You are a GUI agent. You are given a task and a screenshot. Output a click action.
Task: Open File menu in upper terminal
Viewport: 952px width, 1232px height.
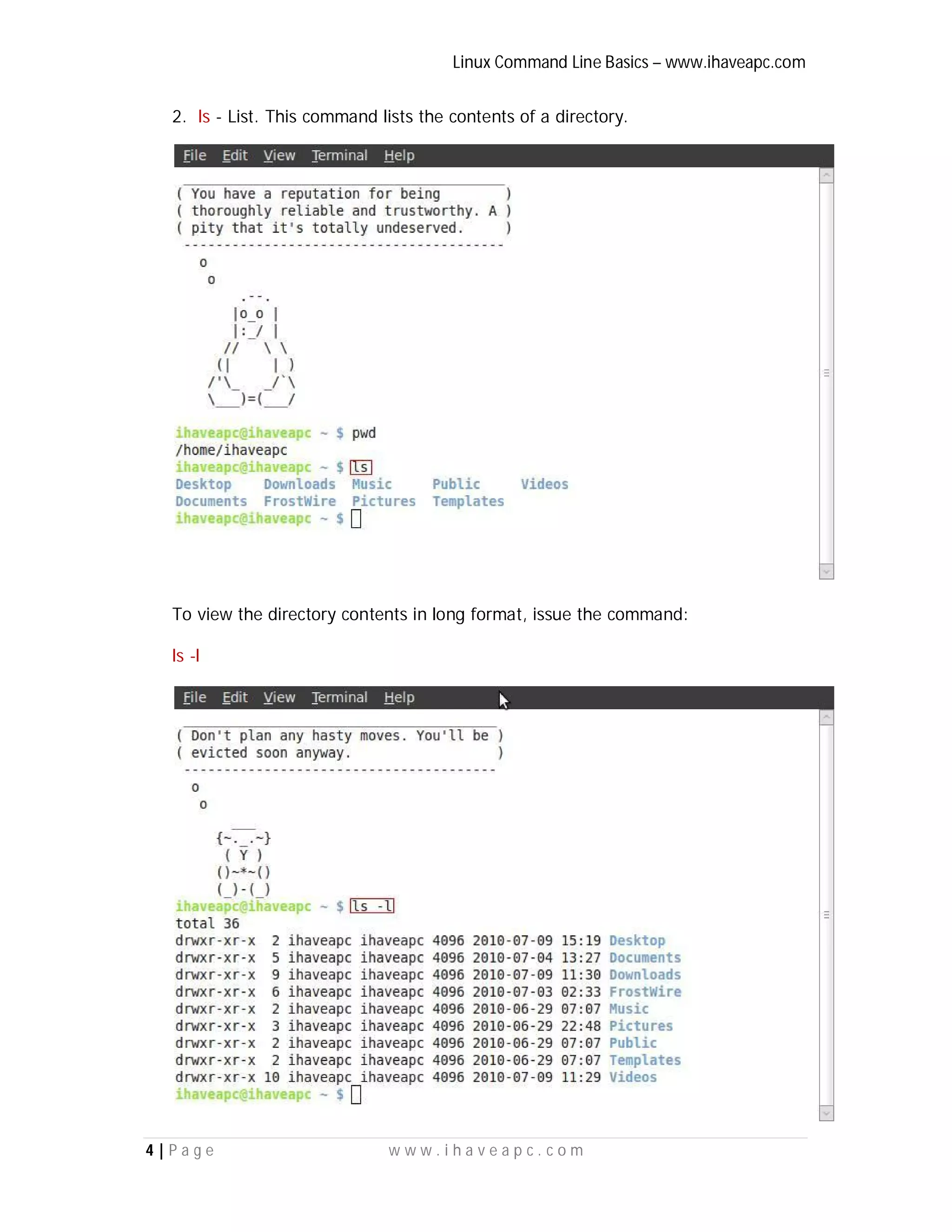[x=195, y=156]
